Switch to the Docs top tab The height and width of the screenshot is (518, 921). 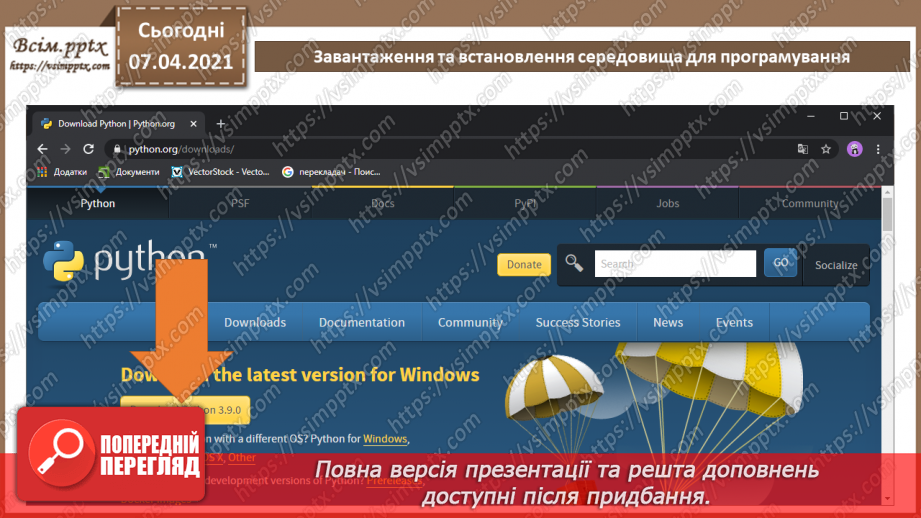tap(382, 203)
